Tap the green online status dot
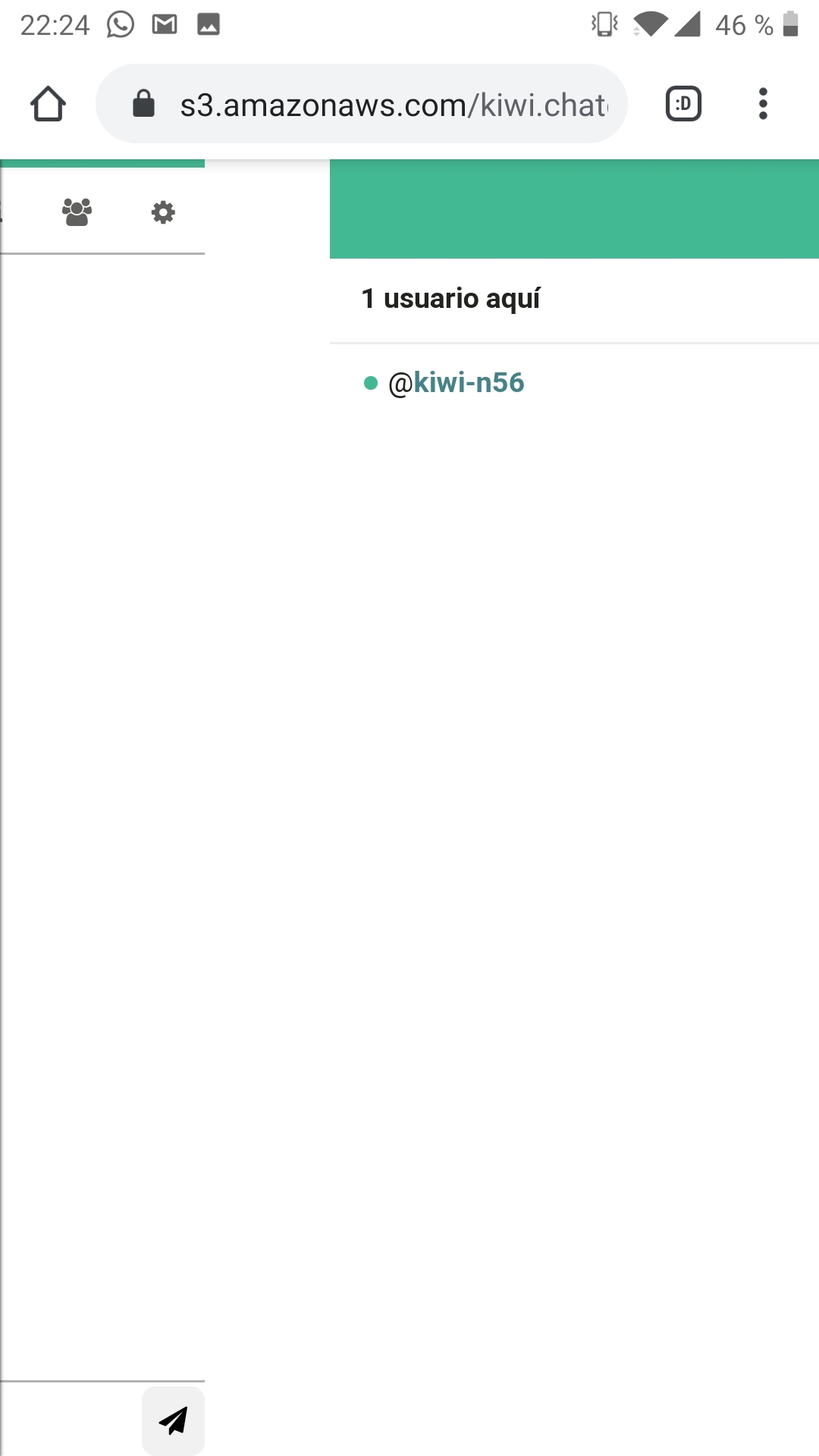 (370, 383)
